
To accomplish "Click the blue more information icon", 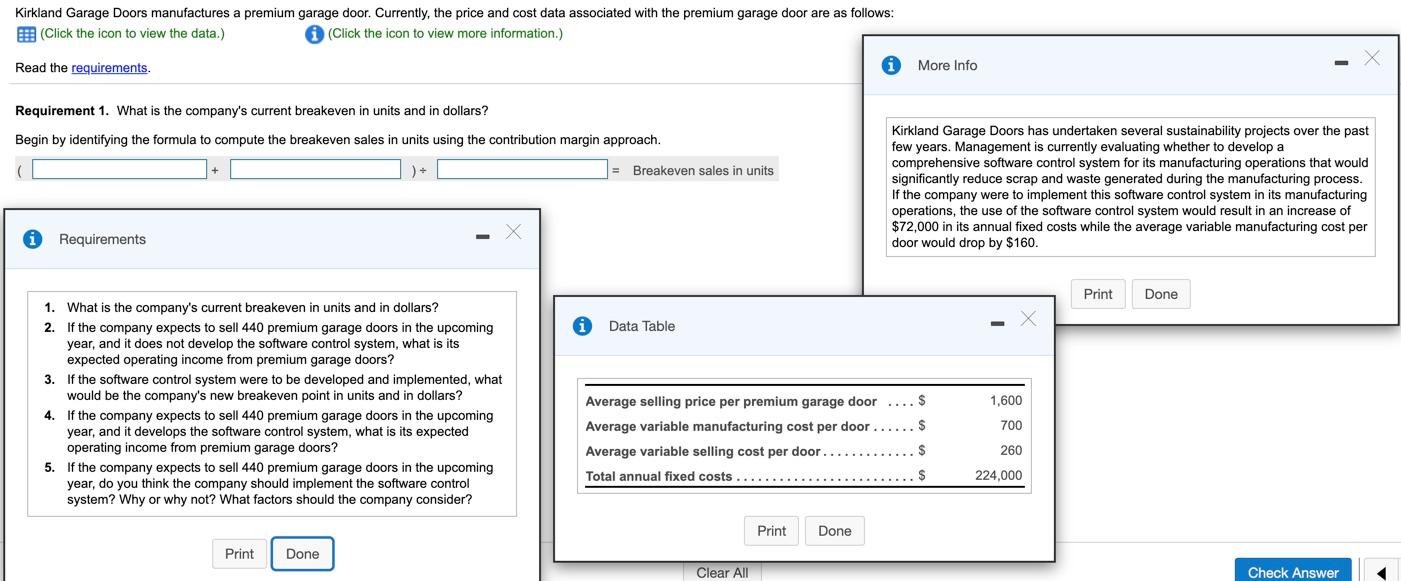I will click(314, 34).
